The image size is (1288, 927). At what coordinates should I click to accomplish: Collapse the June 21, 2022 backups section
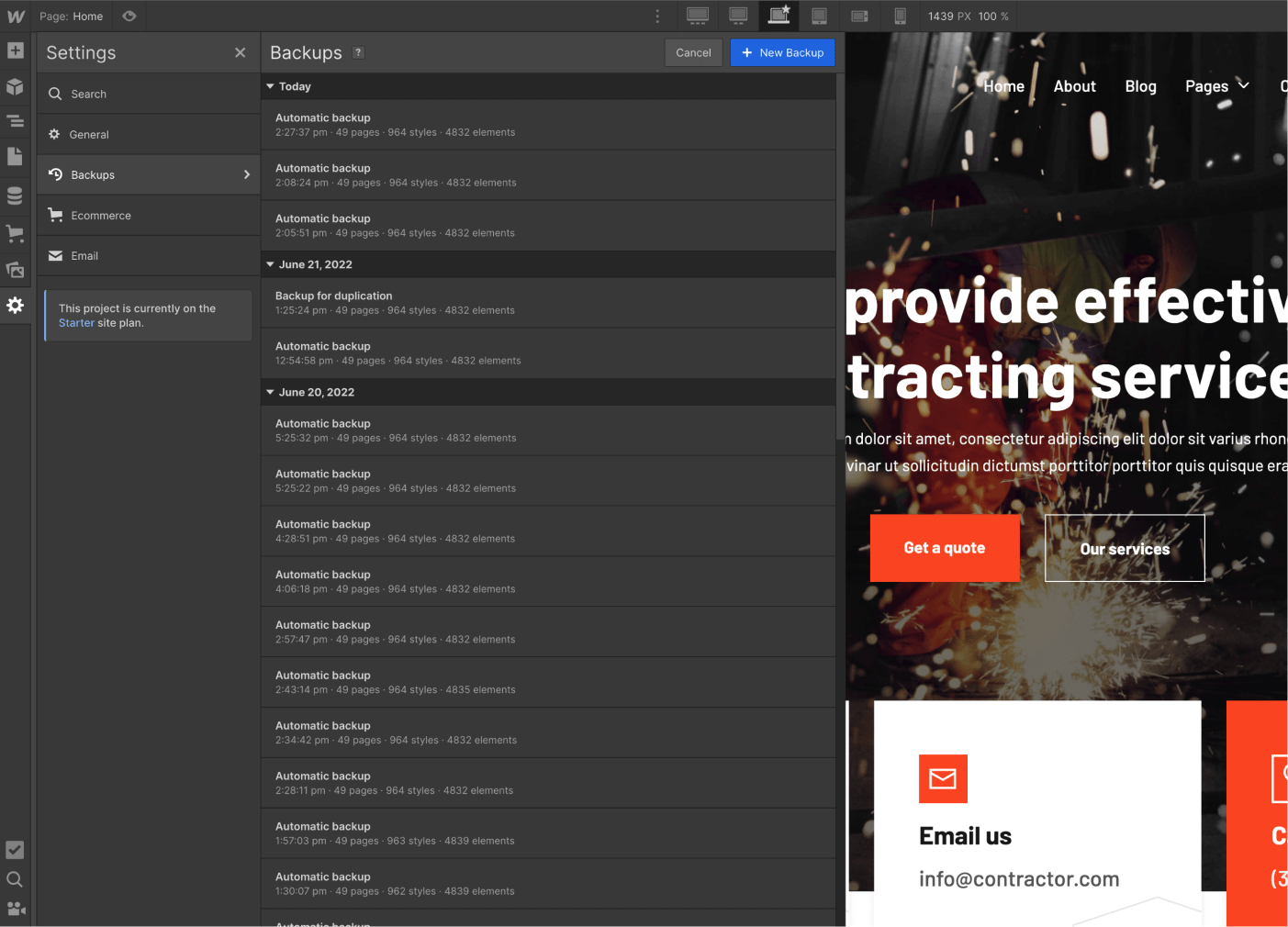click(270, 264)
